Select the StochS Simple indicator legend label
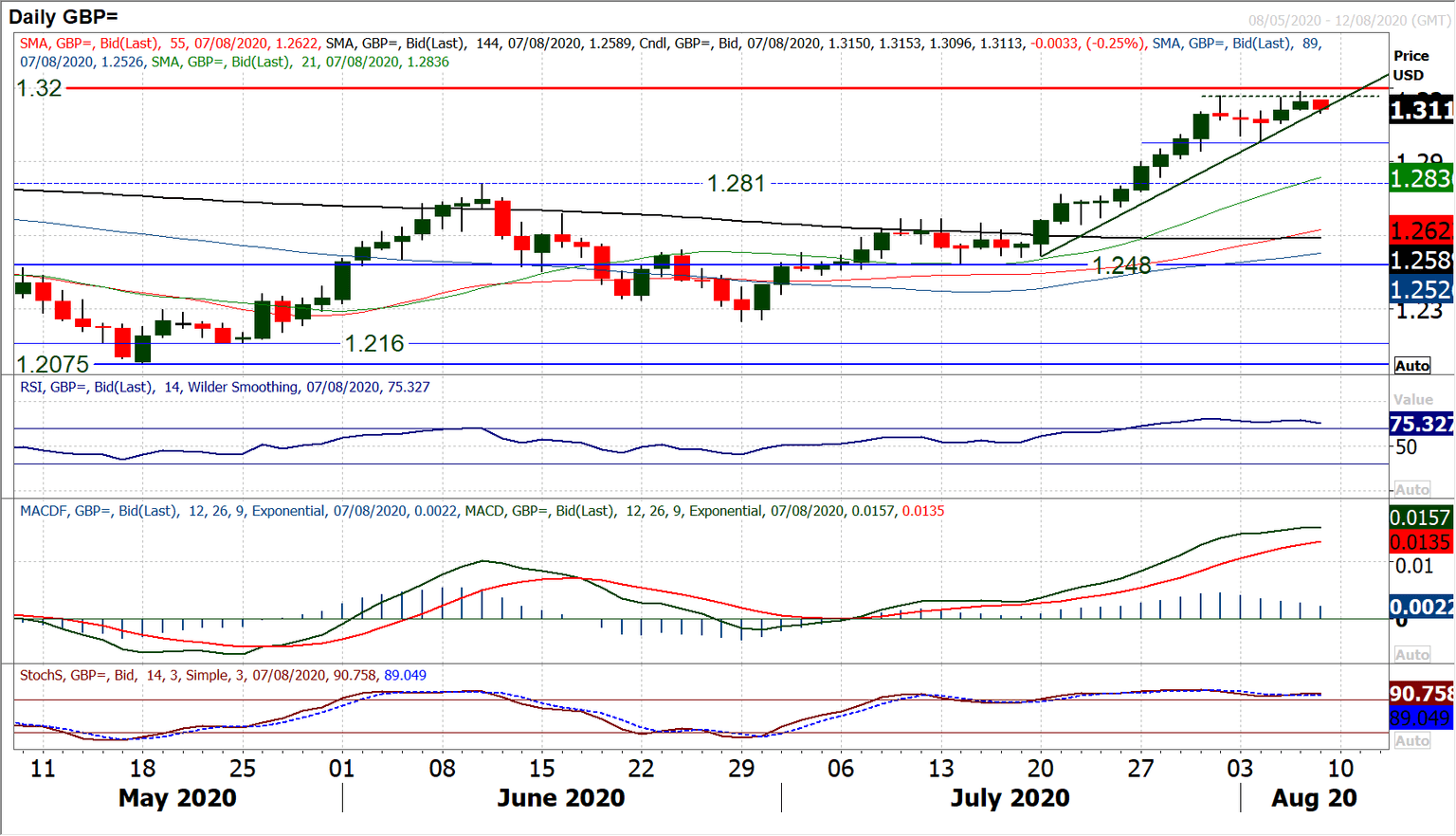Viewport: 1456px width, 836px height. point(223,676)
